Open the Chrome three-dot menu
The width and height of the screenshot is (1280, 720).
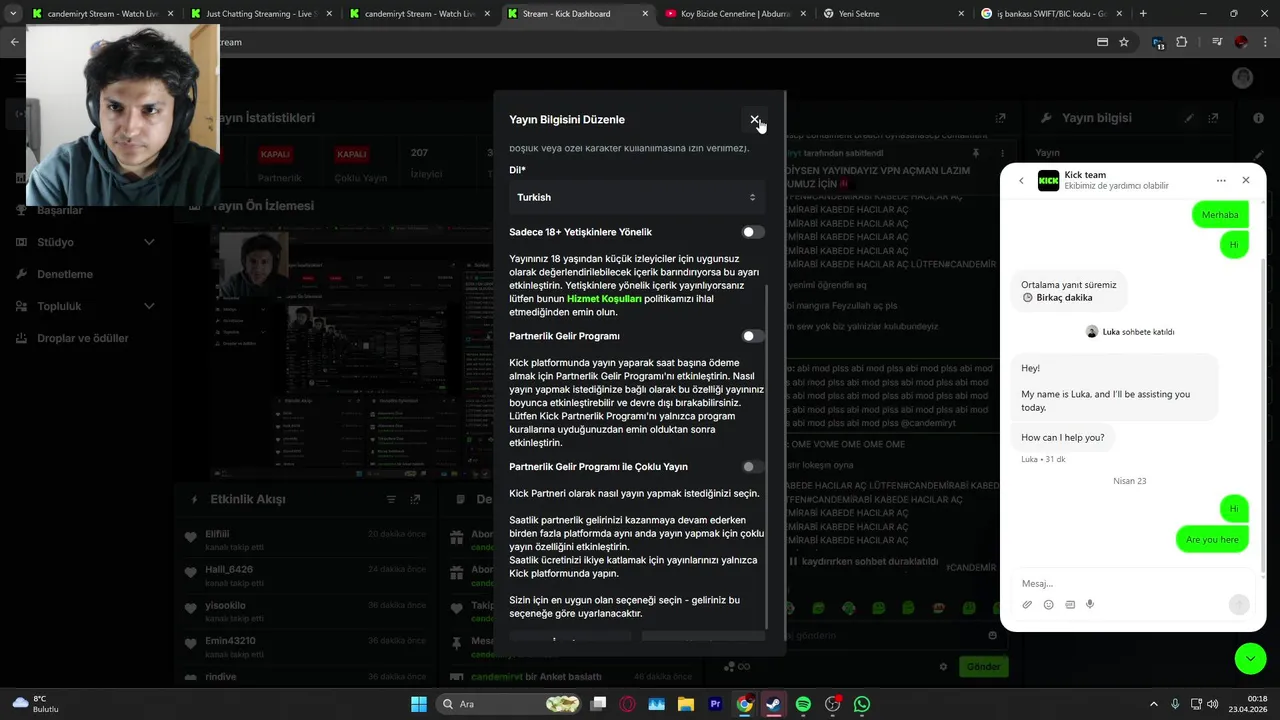(1265, 42)
